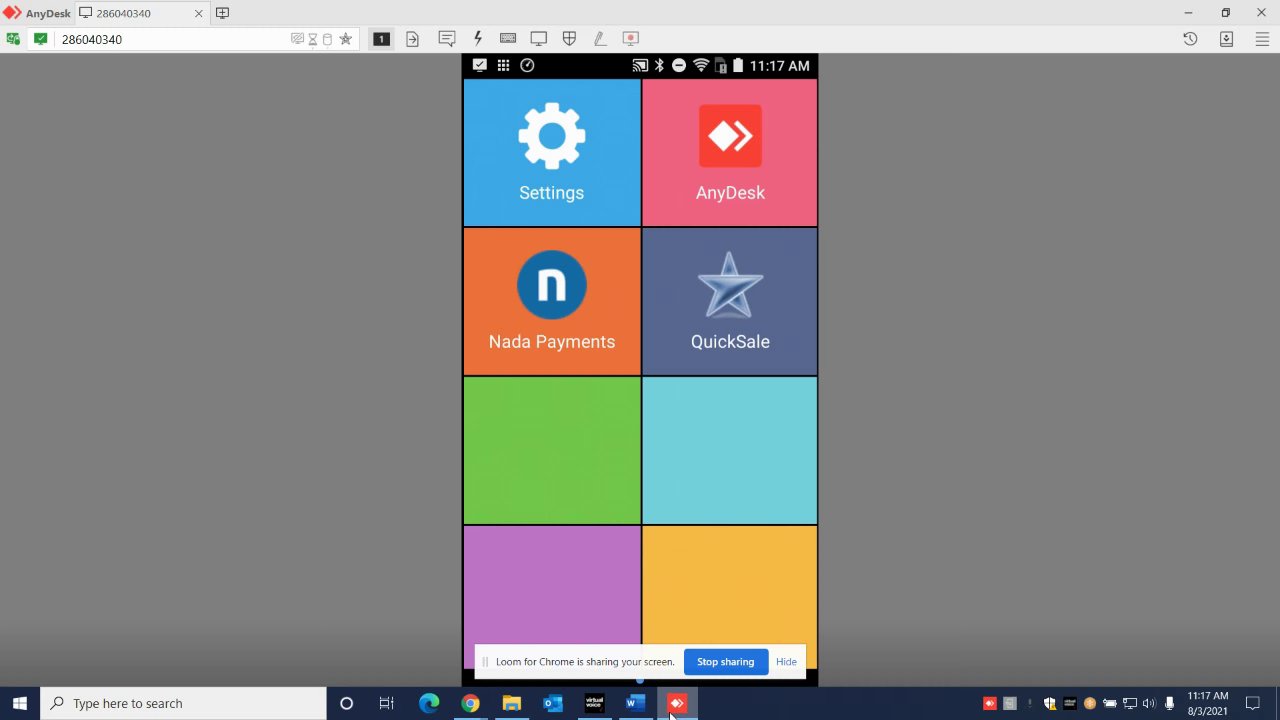Open the Settings tile on the phone
The width and height of the screenshot is (1280, 720).
(x=552, y=153)
